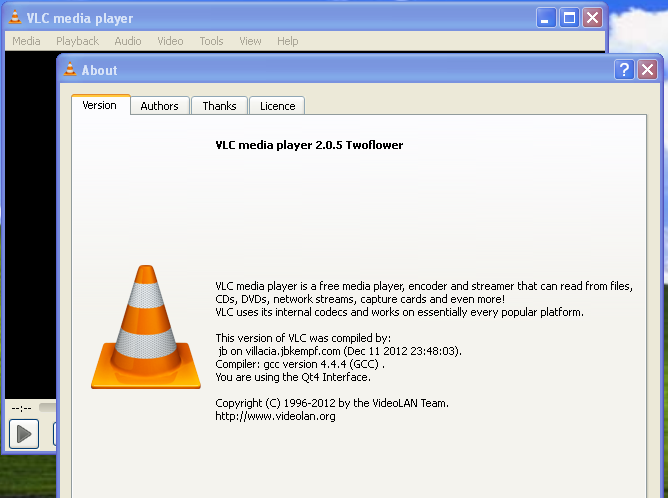Maximize the VLC media player window
Viewport: 668px width, 498px height.
(570, 18)
